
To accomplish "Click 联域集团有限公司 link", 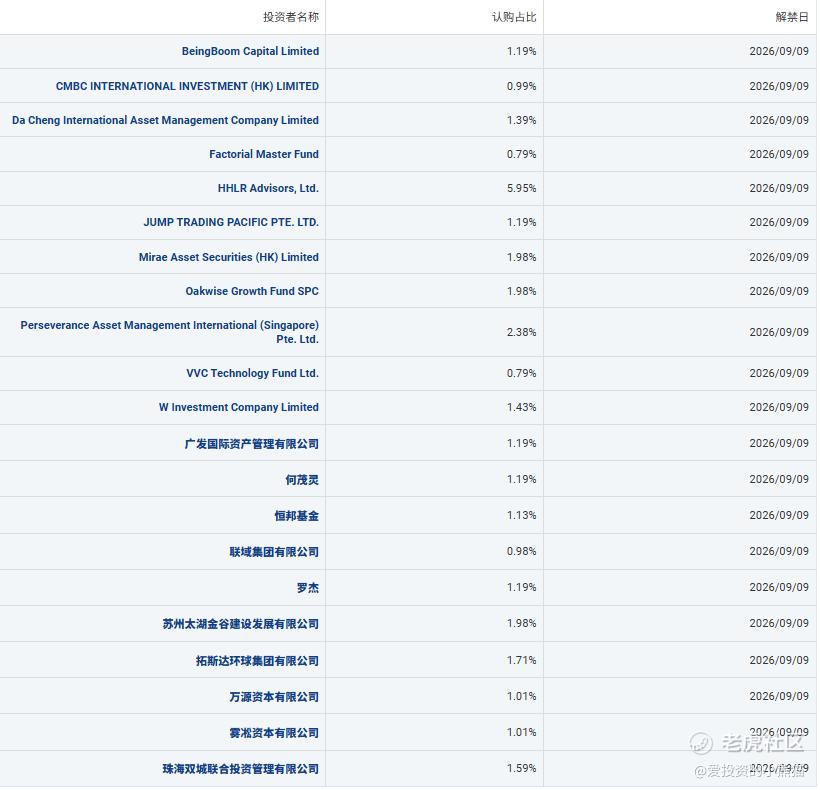I will 274,552.
